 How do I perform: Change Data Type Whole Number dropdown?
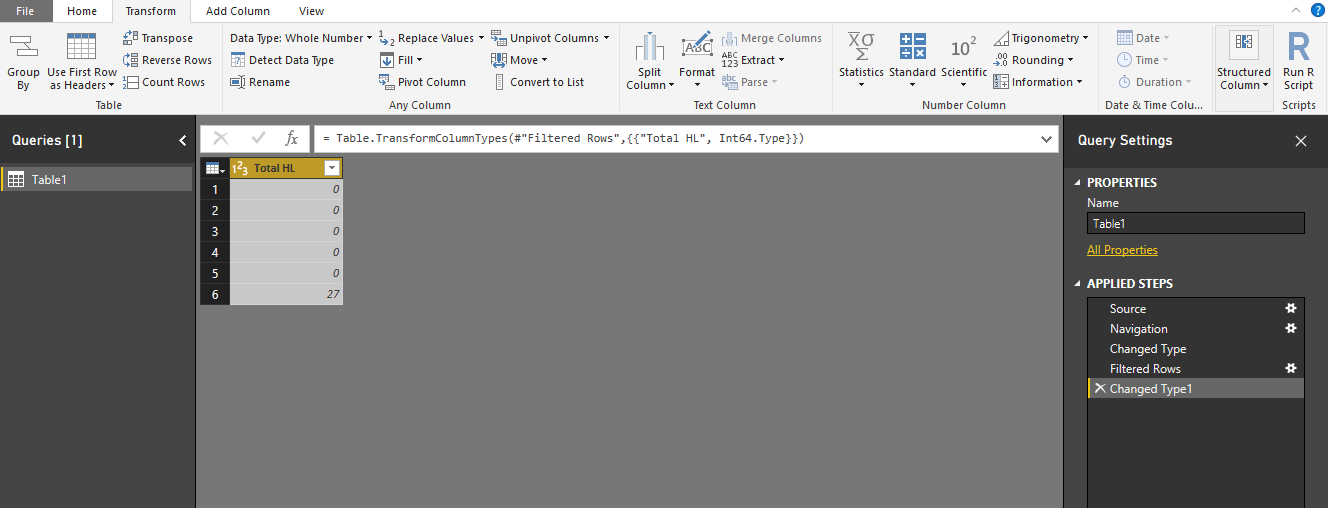coord(300,38)
